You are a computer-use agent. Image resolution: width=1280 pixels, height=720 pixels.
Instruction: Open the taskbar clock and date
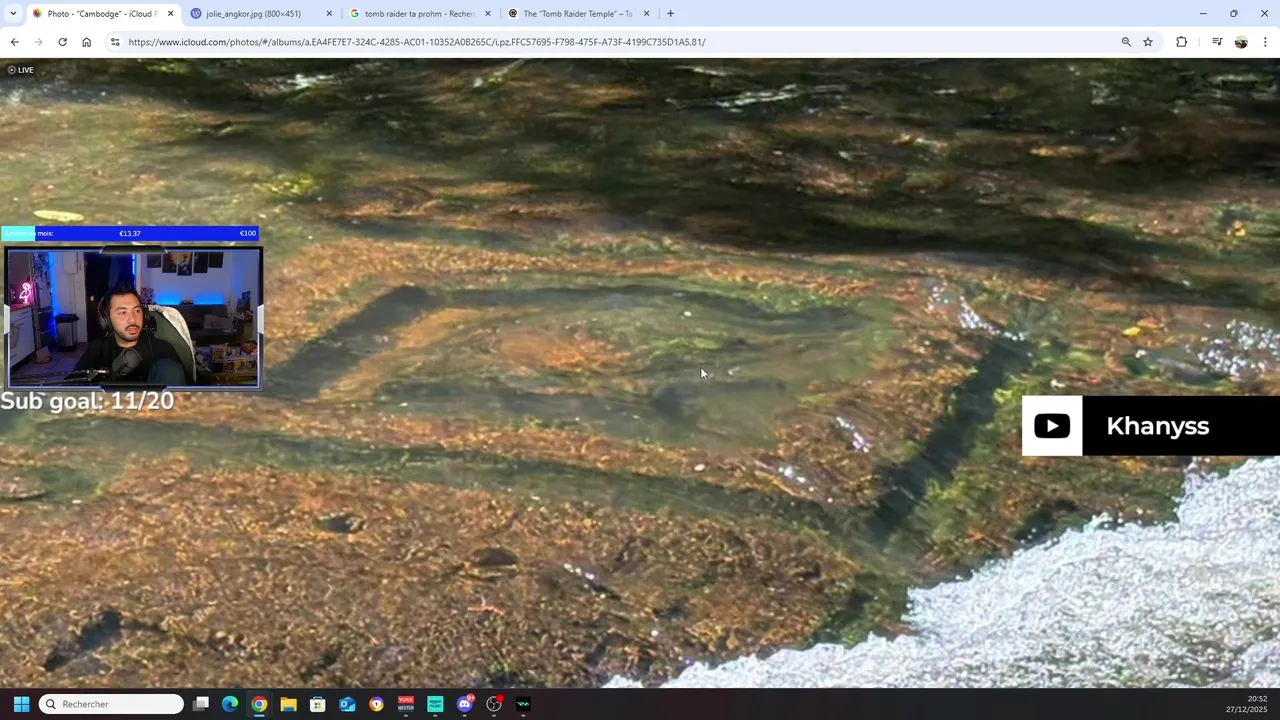pyautogui.click(x=1248, y=704)
